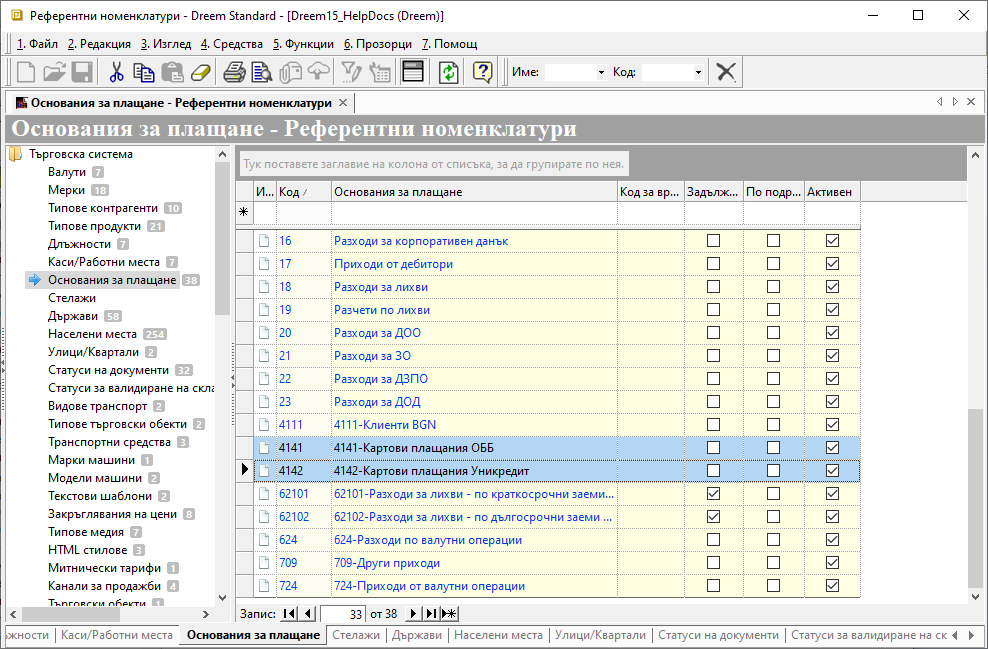Toggle Активен checkbox for row 4142
The height and width of the screenshot is (649, 988).
pos(832,471)
